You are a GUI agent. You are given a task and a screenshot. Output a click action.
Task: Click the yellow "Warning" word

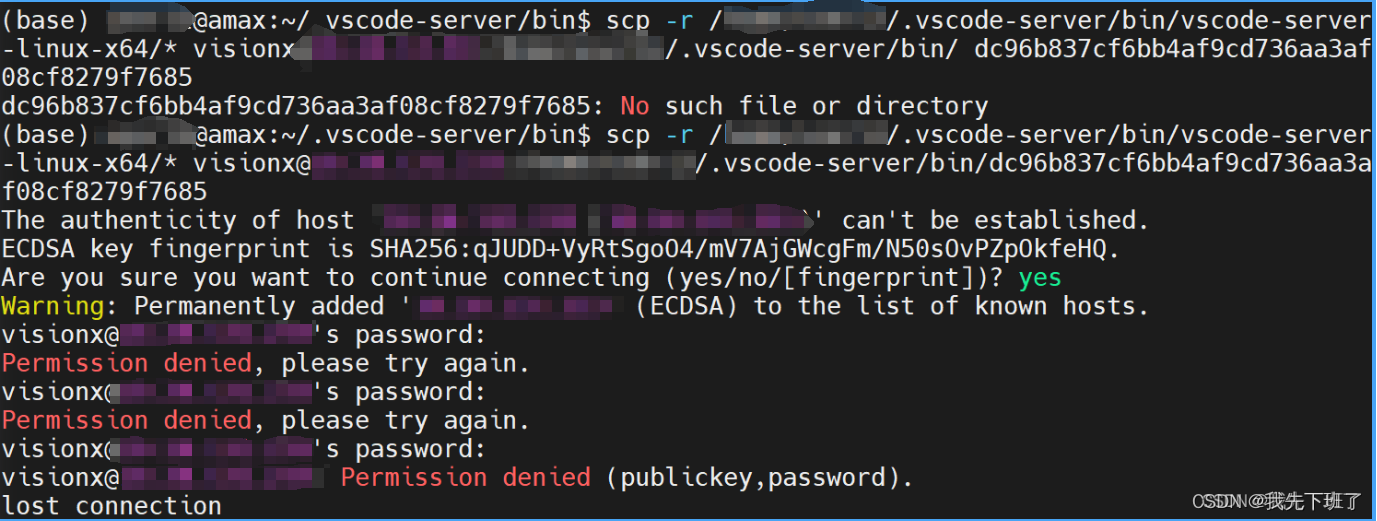pyautogui.click(x=52, y=306)
